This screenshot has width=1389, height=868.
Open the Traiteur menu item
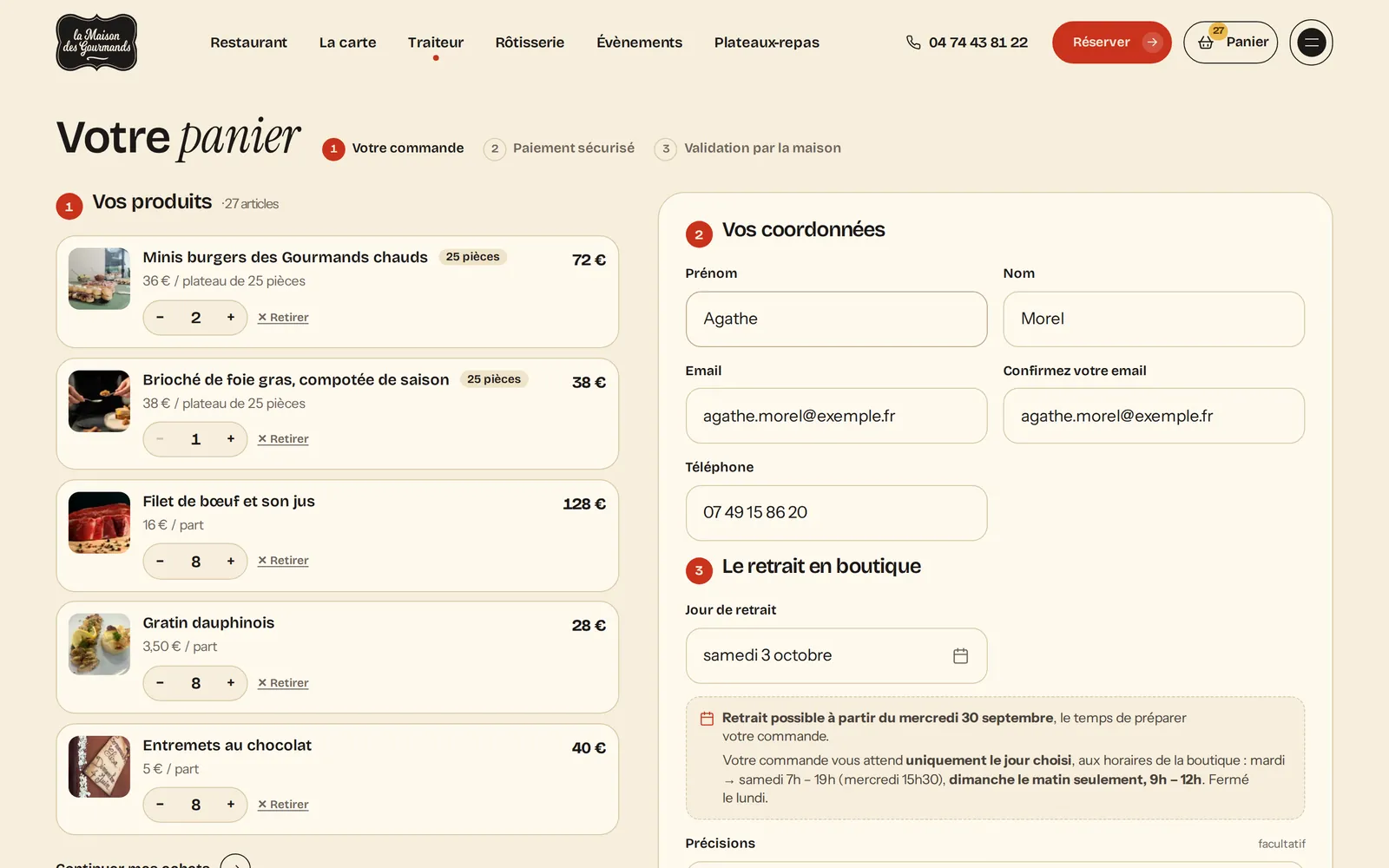click(436, 43)
